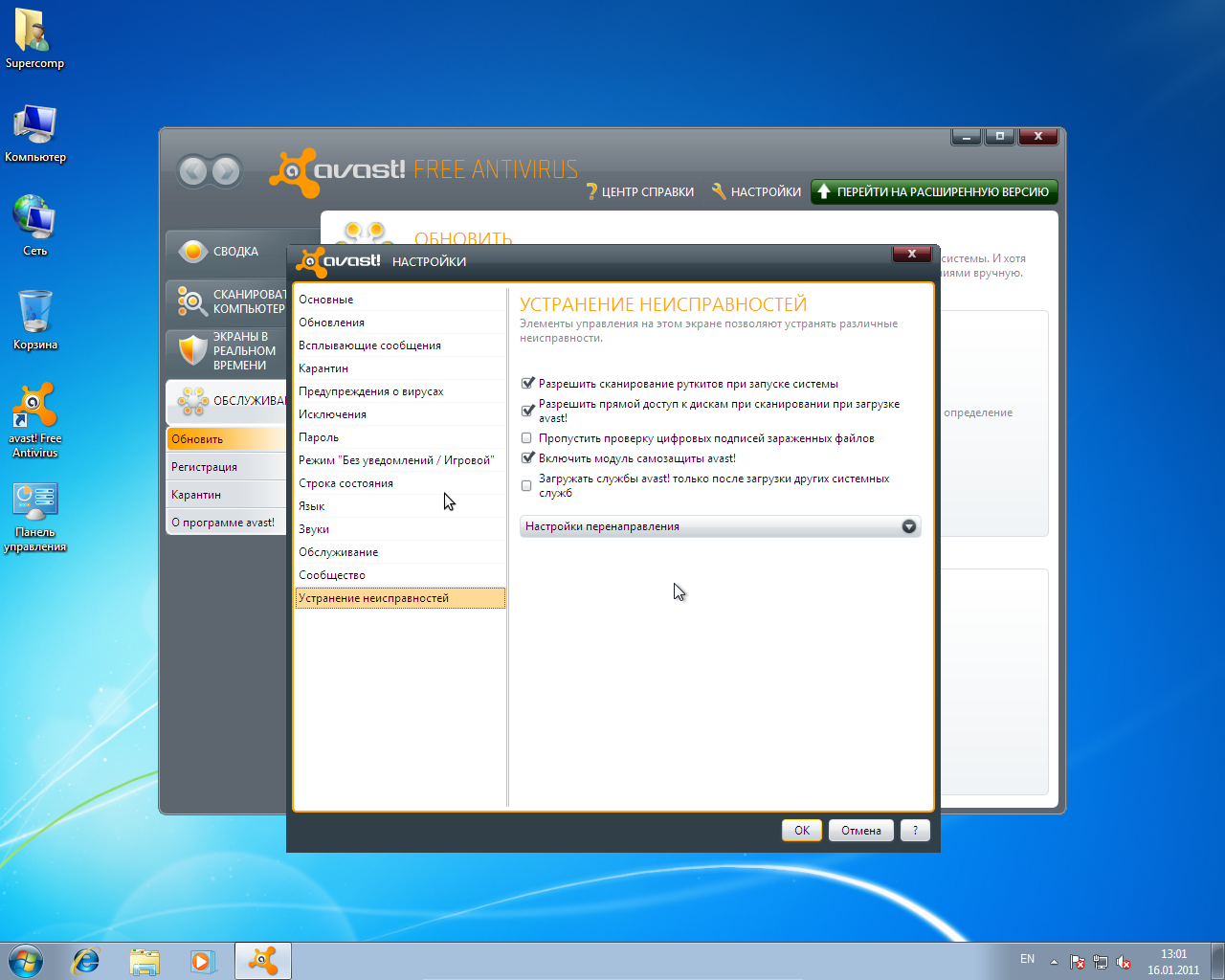This screenshot has height=980, width=1225.
Task: Select О программе avast! sidebar item
Action: (227, 523)
